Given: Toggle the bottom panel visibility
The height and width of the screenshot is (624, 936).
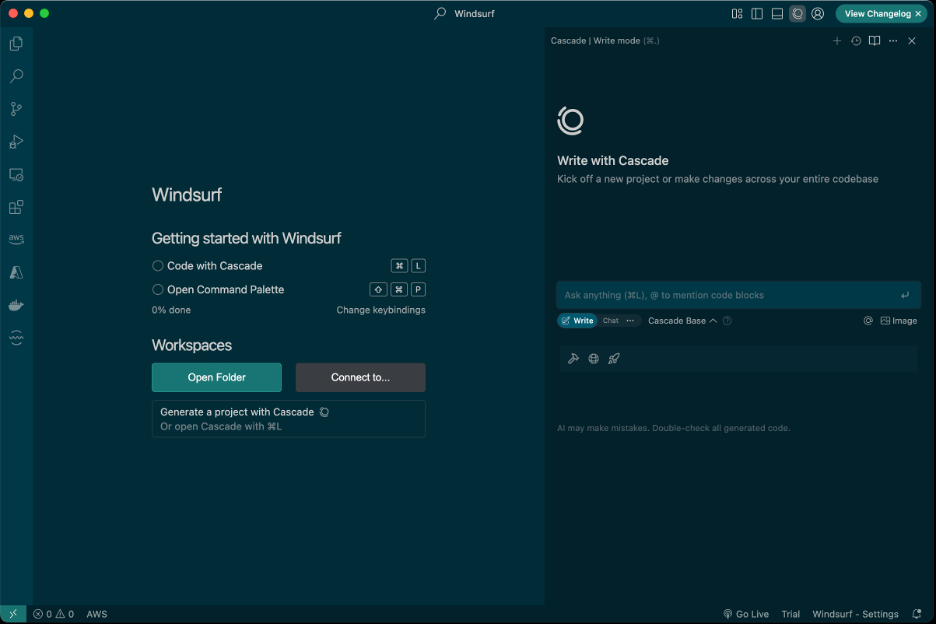Looking at the screenshot, I should tap(777, 13).
